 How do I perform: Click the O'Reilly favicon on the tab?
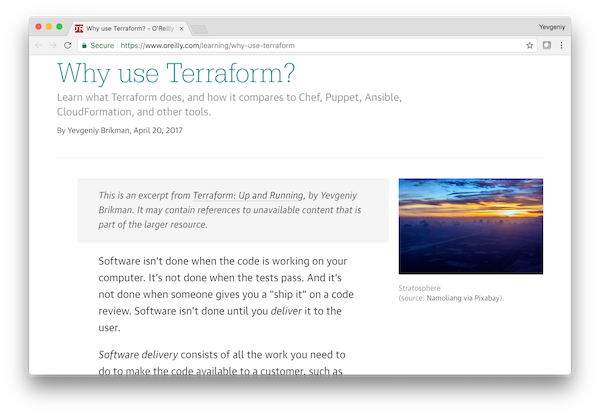(x=79, y=28)
